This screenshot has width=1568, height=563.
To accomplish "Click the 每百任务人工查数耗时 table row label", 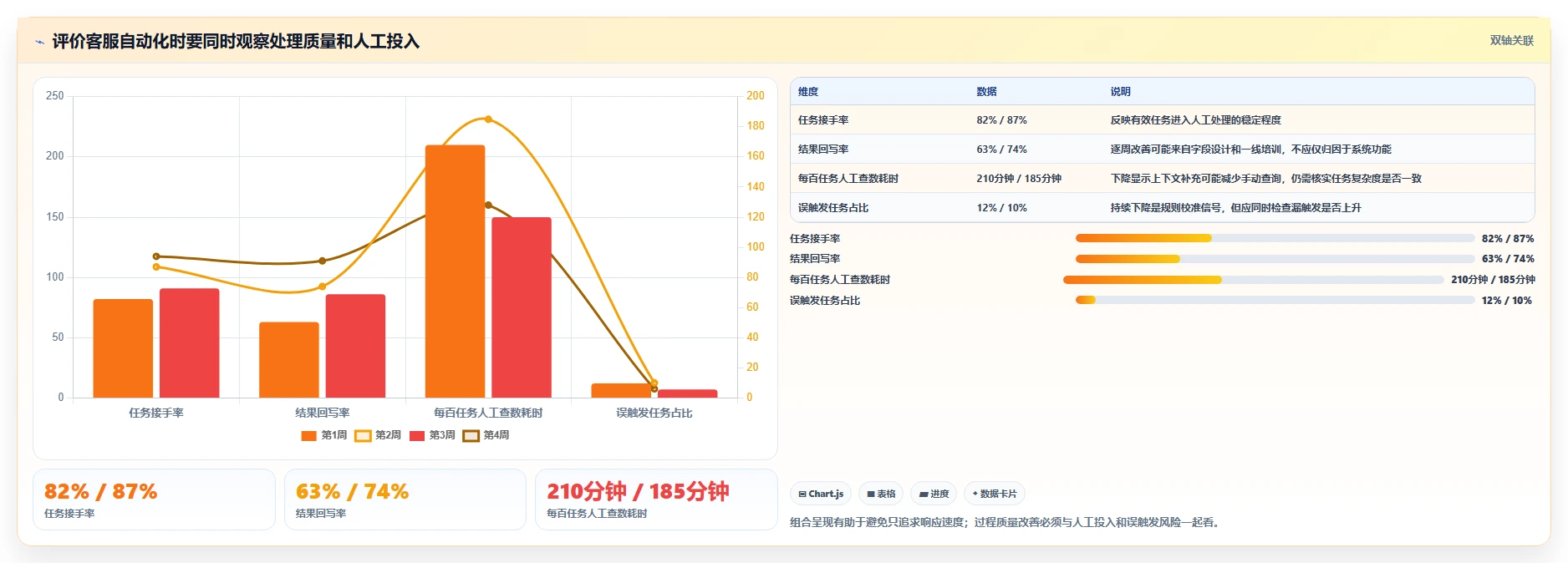I will 848,179.
